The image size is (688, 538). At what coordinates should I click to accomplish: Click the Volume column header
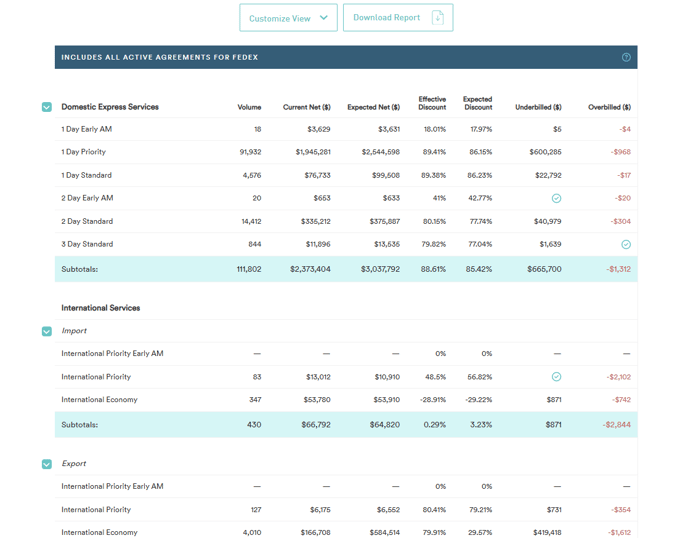pyautogui.click(x=249, y=107)
